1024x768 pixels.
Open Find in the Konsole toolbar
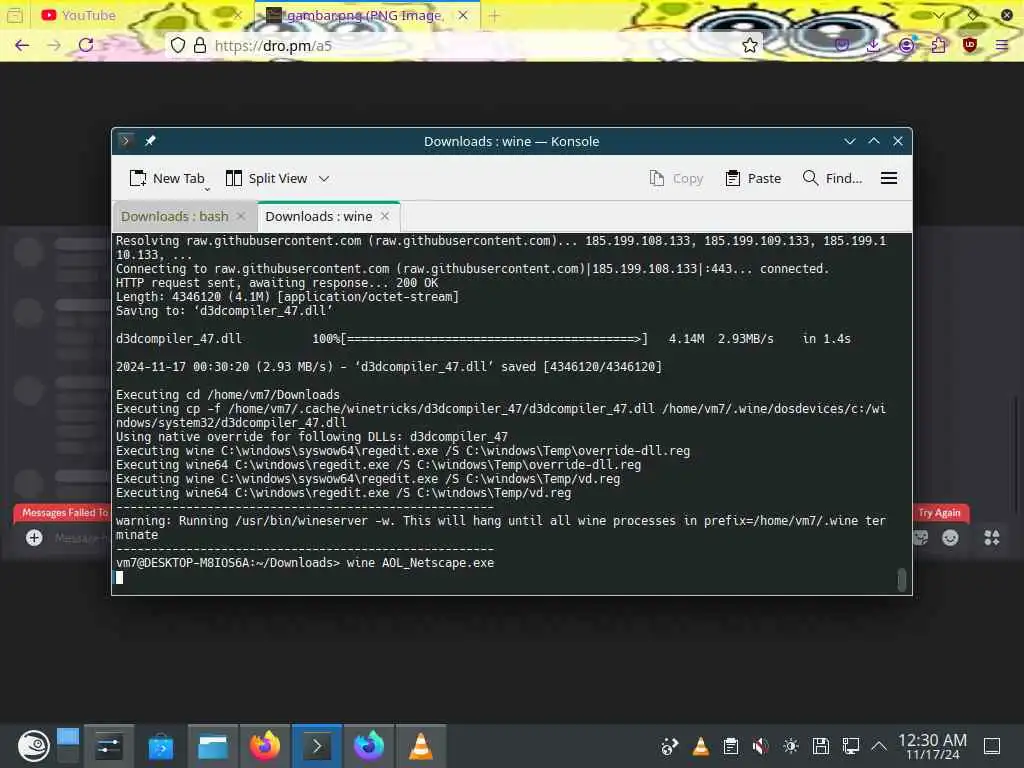click(x=832, y=178)
